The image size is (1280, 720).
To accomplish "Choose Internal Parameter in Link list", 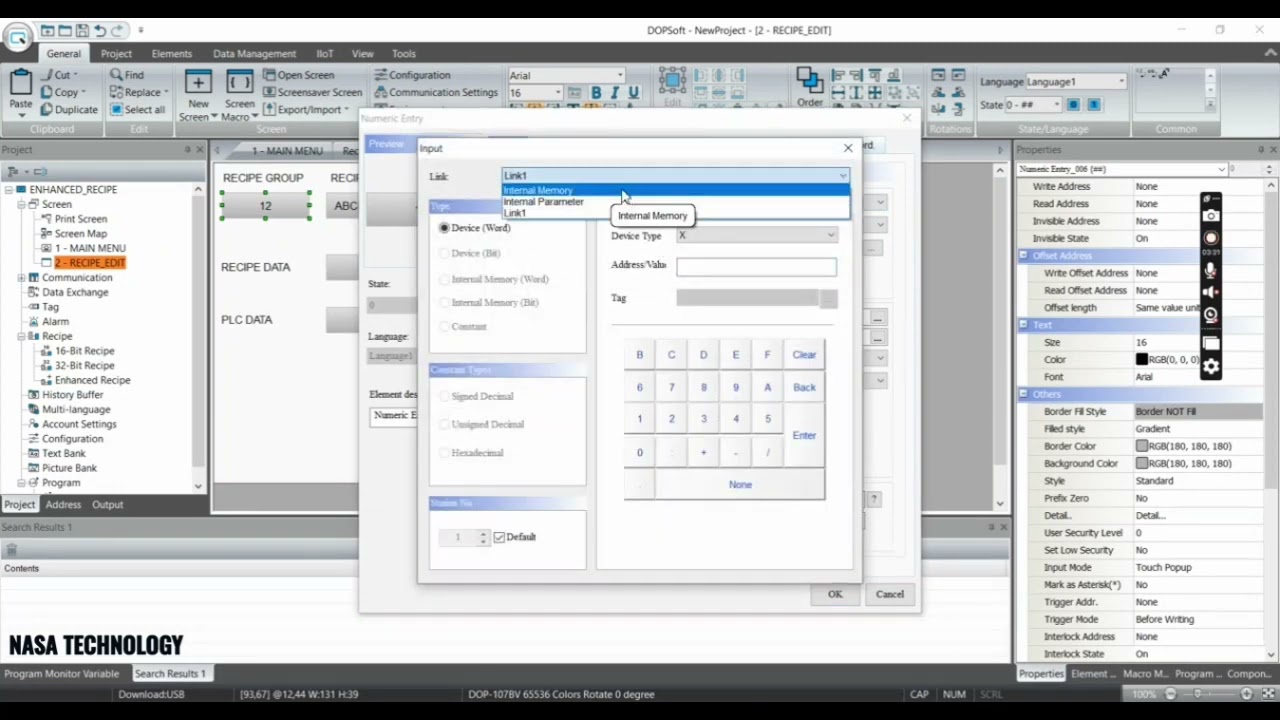I will pos(676,202).
